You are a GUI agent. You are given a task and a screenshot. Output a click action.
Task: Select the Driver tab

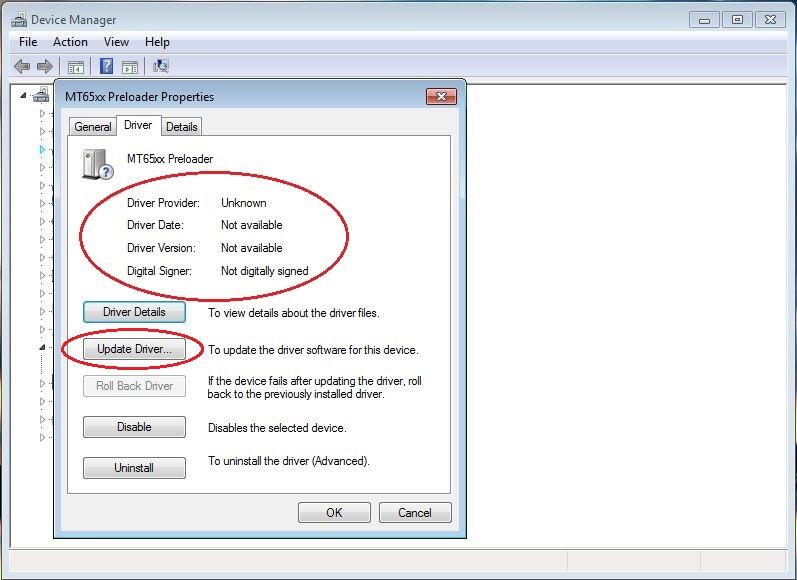[x=138, y=125]
